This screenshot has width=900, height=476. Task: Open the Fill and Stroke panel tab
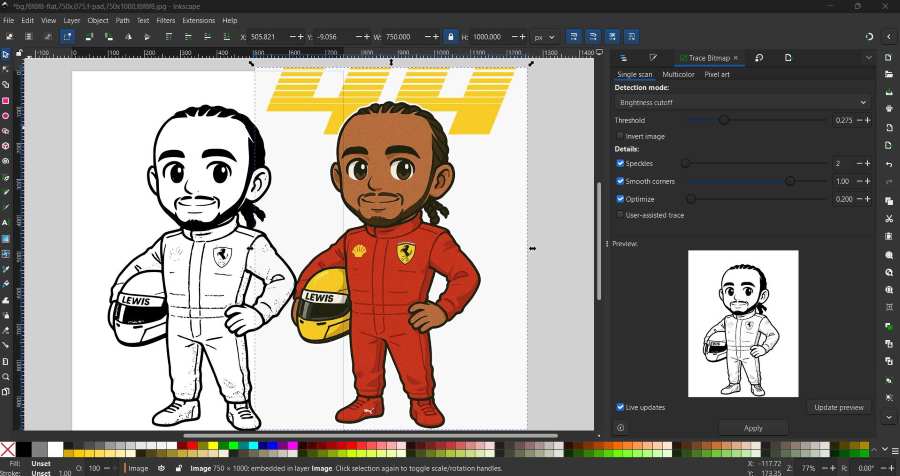pyautogui.click(x=653, y=58)
